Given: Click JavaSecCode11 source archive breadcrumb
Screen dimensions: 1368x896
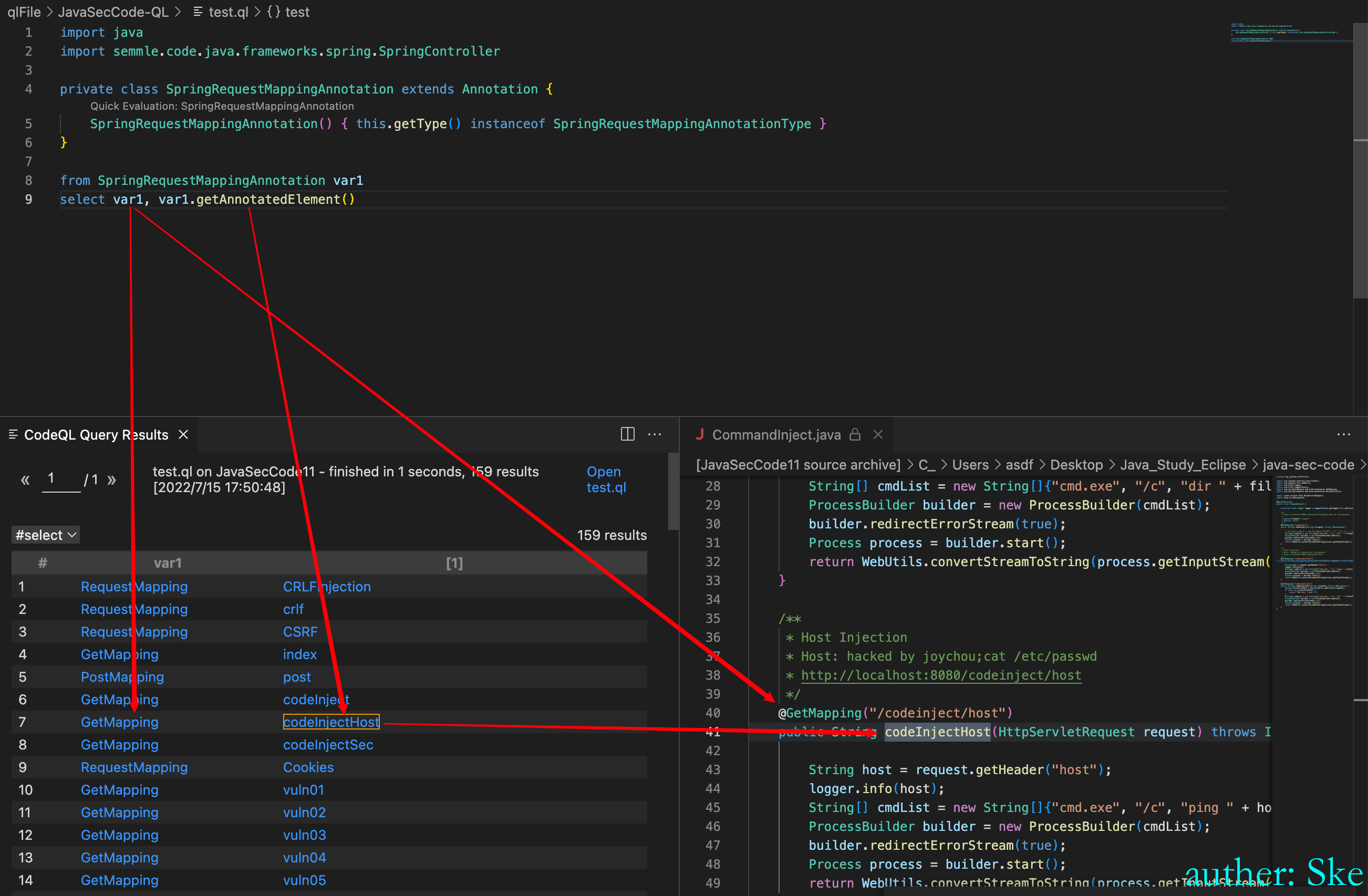Looking at the screenshot, I should pos(798,465).
